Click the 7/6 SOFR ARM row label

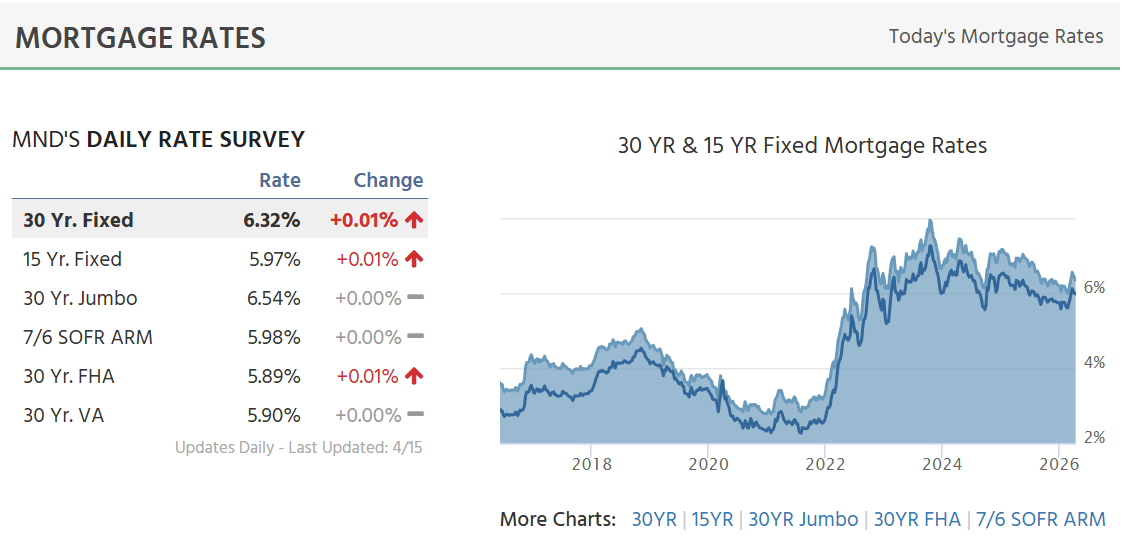(x=88, y=337)
